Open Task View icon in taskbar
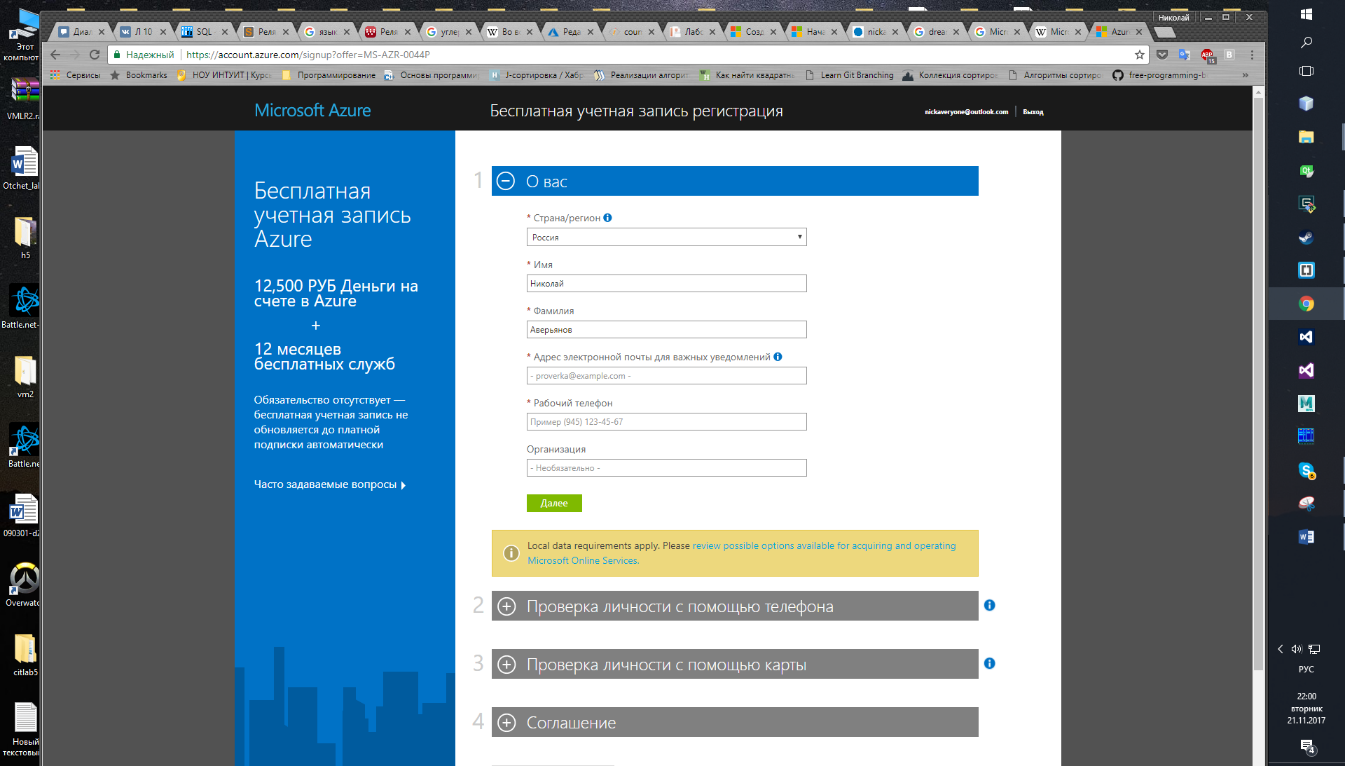 (1306, 71)
